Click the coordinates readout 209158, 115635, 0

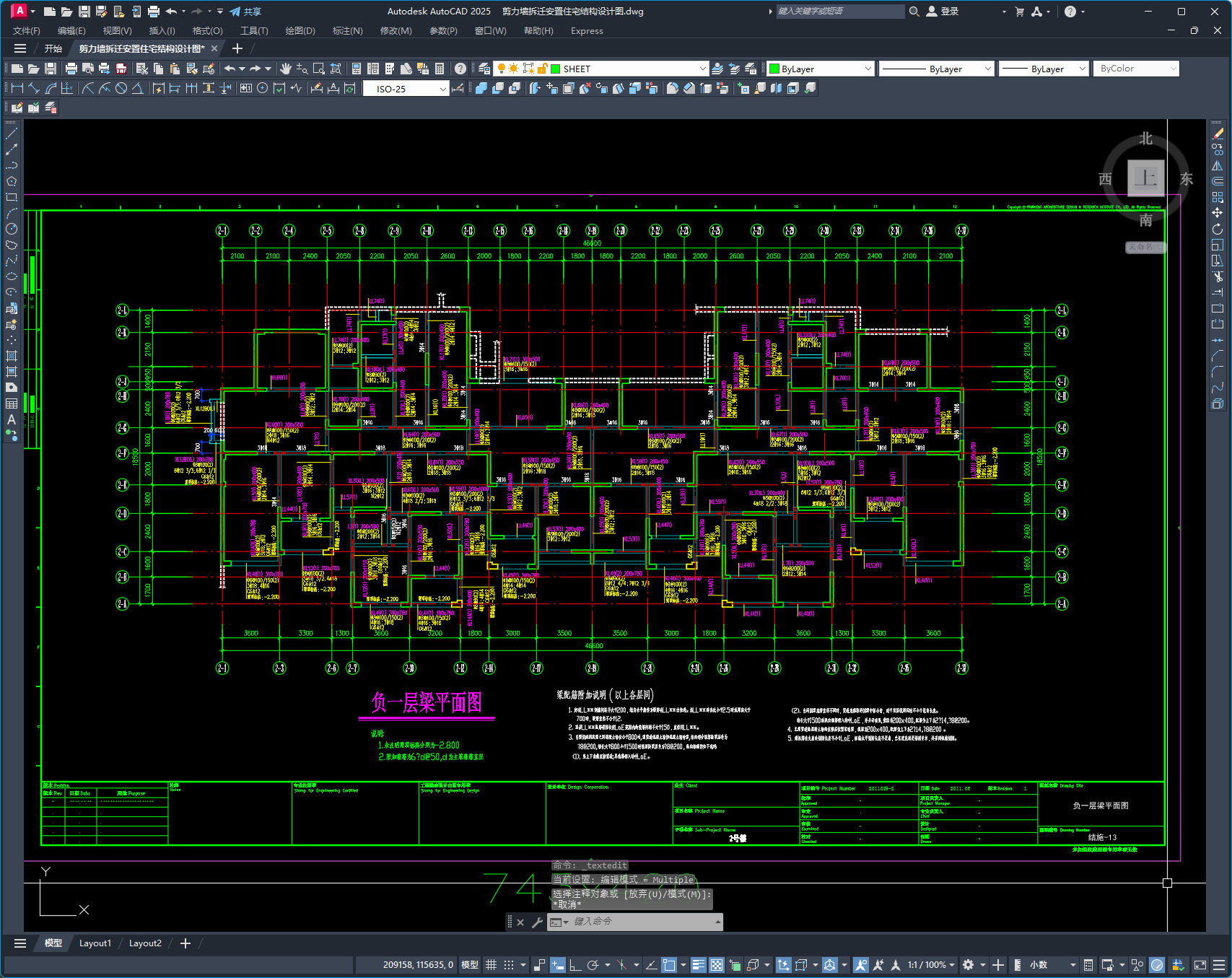pyautogui.click(x=418, y=965)
